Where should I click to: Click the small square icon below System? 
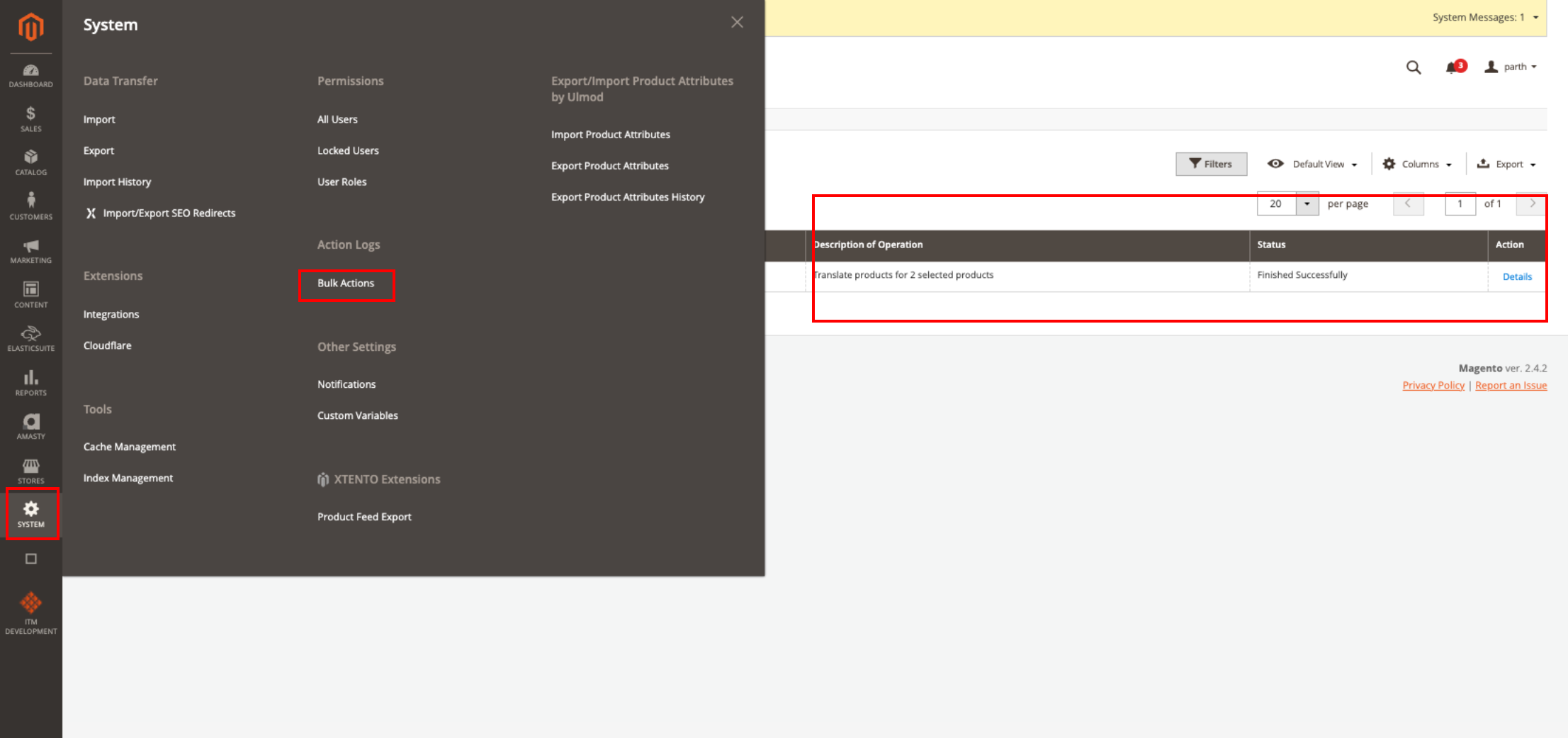[x=30, y=559]
